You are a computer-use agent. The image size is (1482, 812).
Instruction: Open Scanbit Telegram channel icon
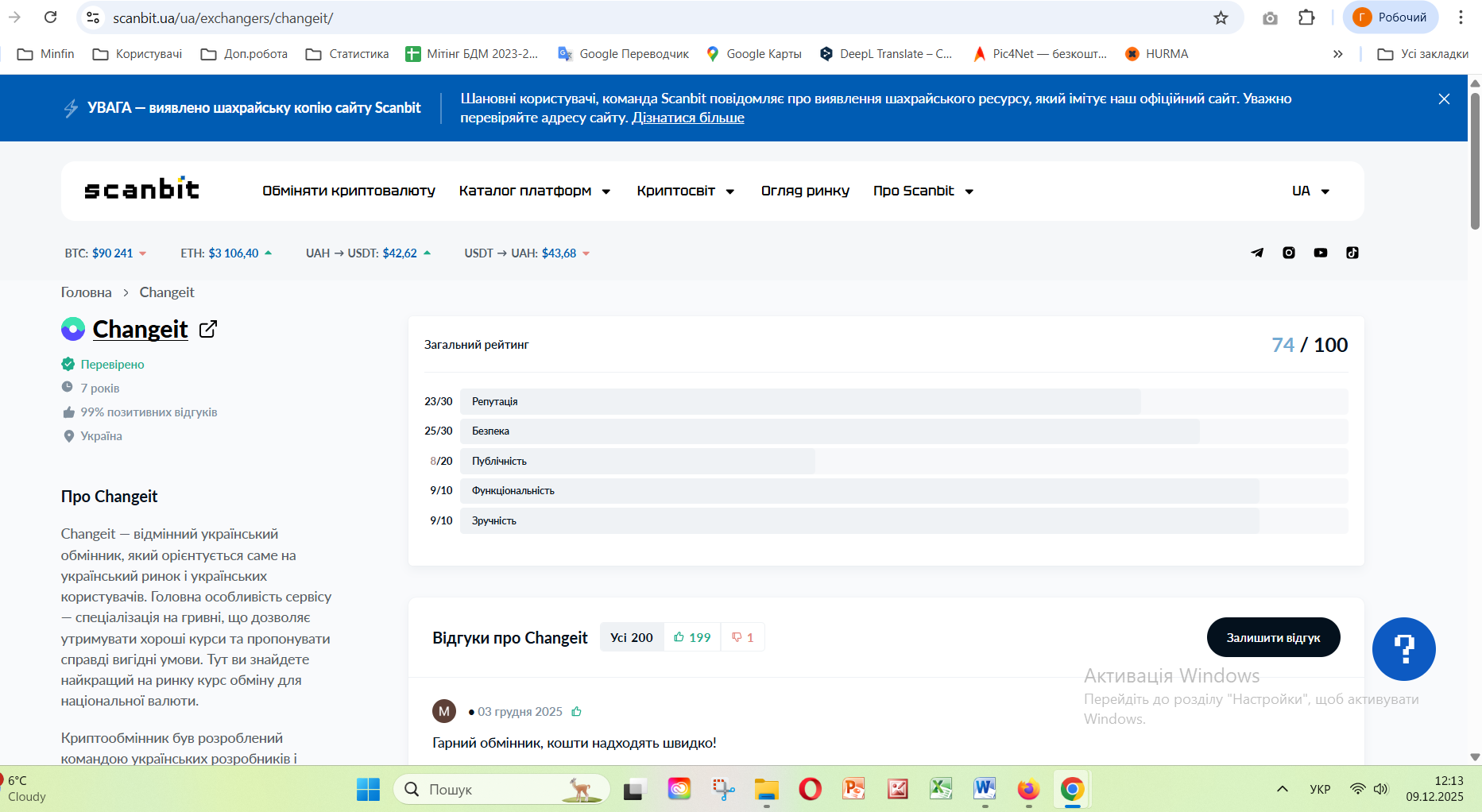(1257, 253)
